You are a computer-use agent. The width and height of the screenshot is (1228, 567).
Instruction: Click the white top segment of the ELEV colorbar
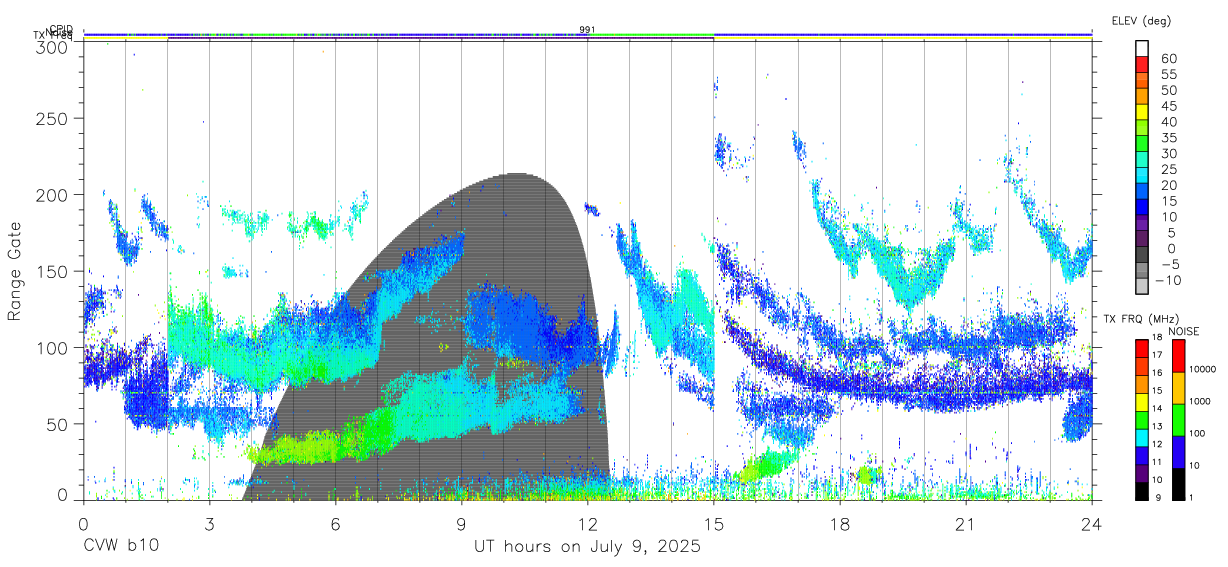pos(1142,49)
